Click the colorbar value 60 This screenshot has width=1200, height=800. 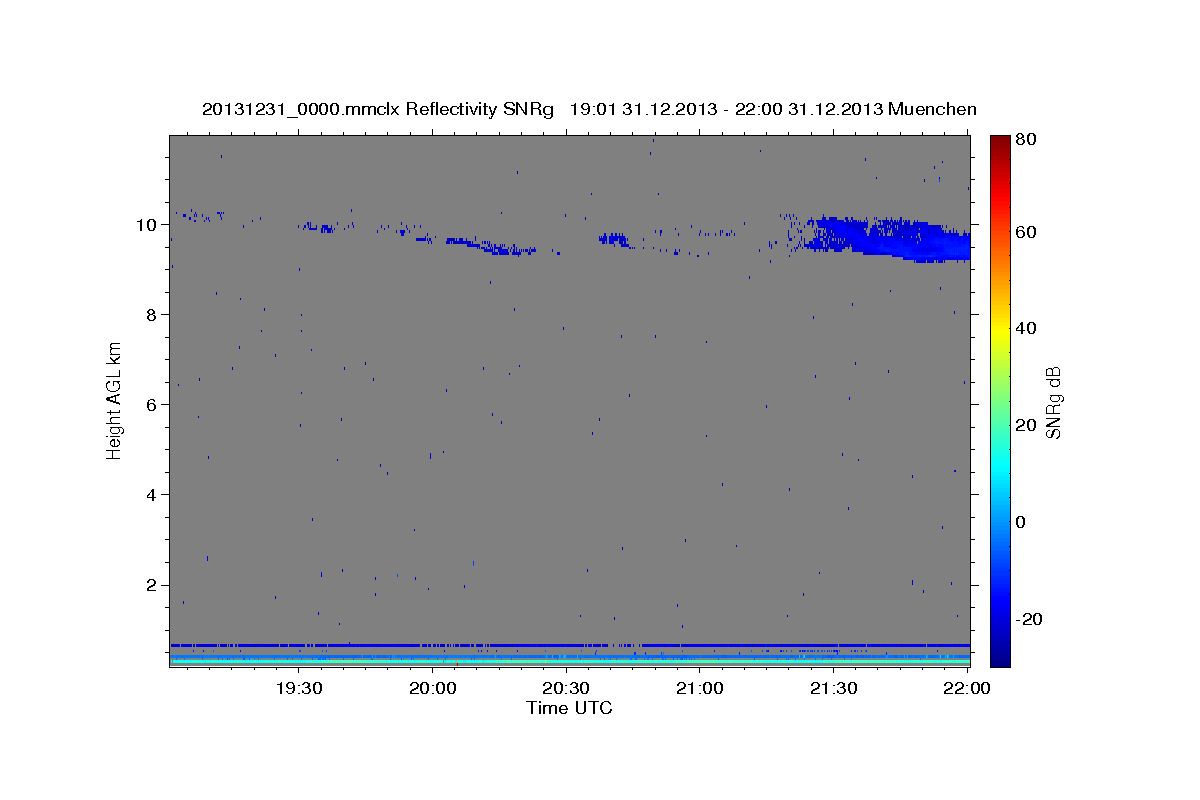click(x=1027, y=232)
